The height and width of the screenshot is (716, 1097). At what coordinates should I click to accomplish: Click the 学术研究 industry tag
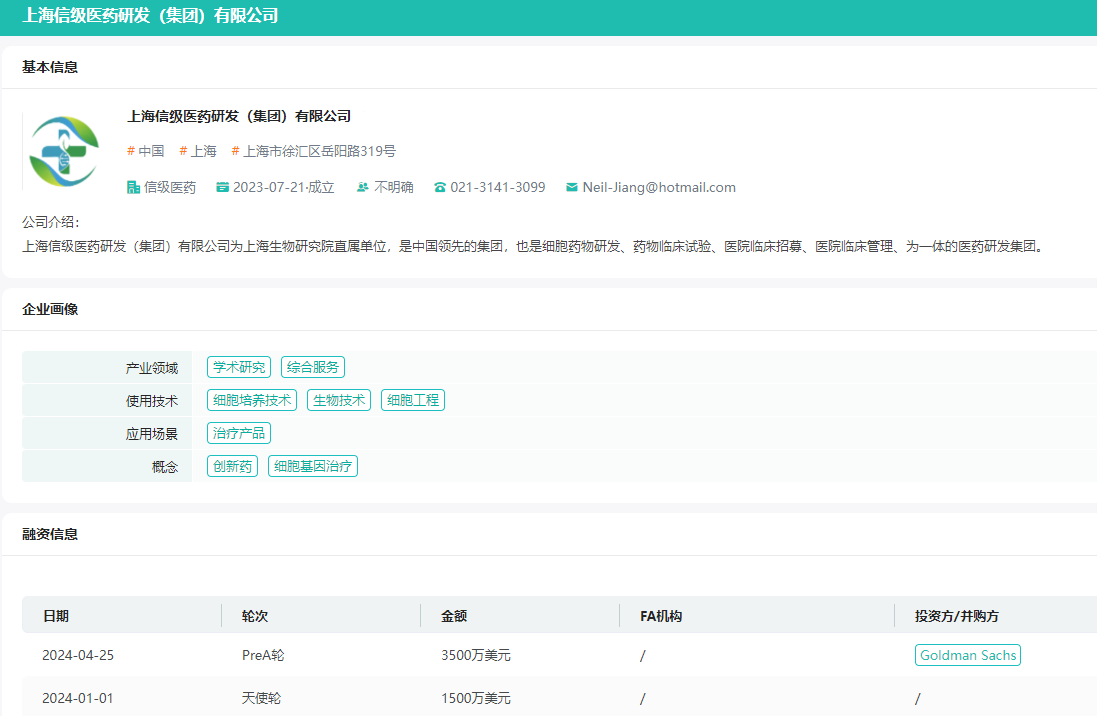(x=239, y=367)
